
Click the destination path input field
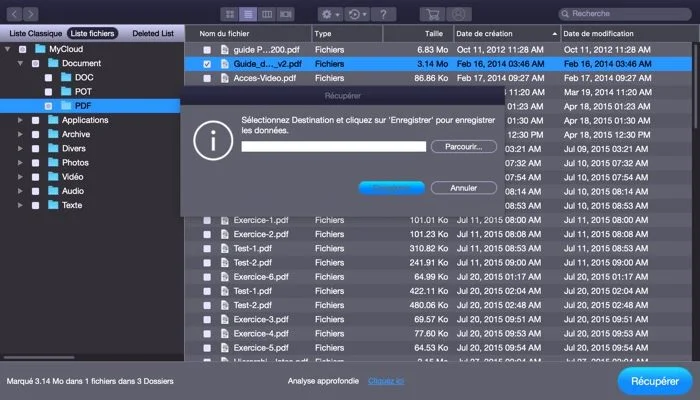click(333, 146)
